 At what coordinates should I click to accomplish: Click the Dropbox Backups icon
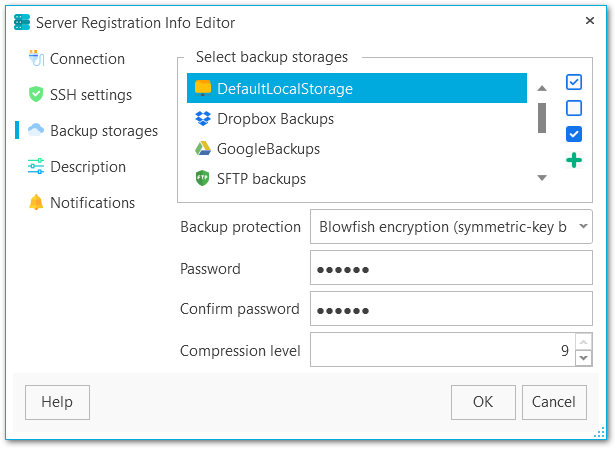click(202, 119)
